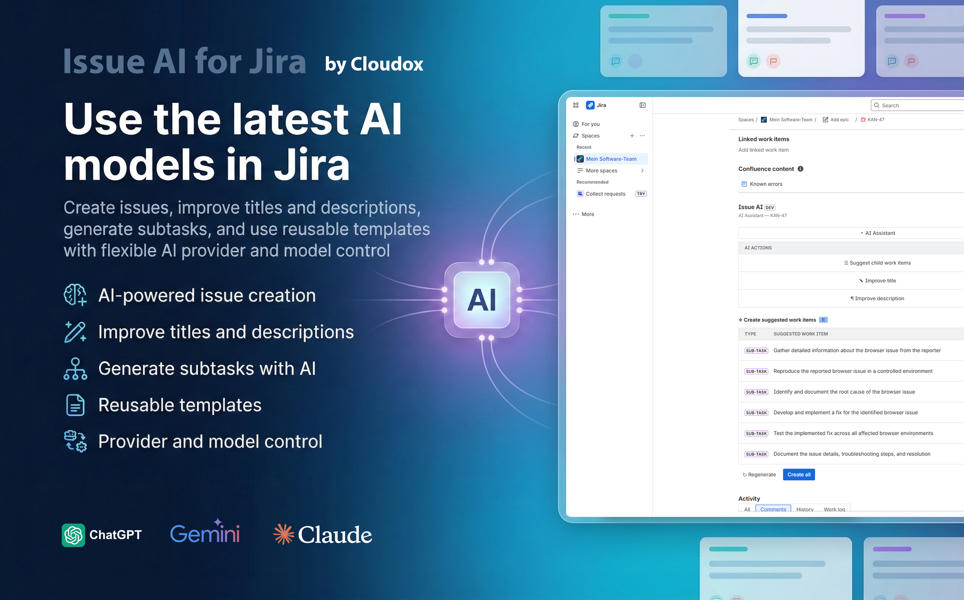Click Add linked work item link
964x600 pixels.
pyautogui.click(x=763, y=150)
